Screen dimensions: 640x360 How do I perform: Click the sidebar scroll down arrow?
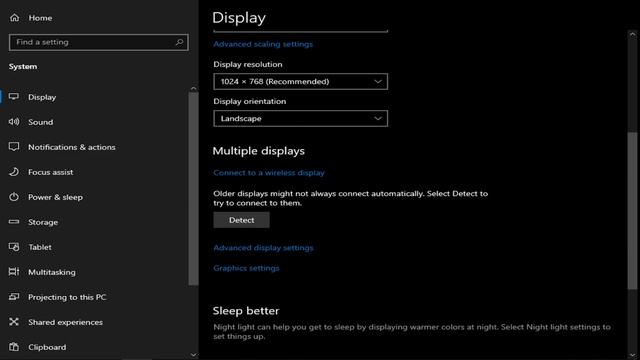[193, 355]
